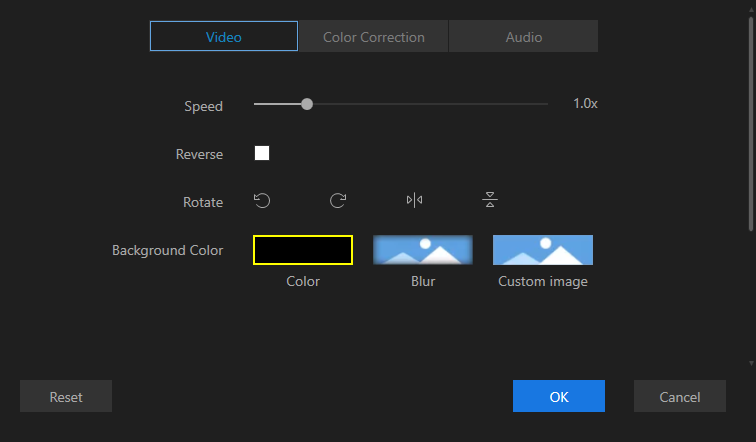Rotate the video clockwise

point(338,201)
